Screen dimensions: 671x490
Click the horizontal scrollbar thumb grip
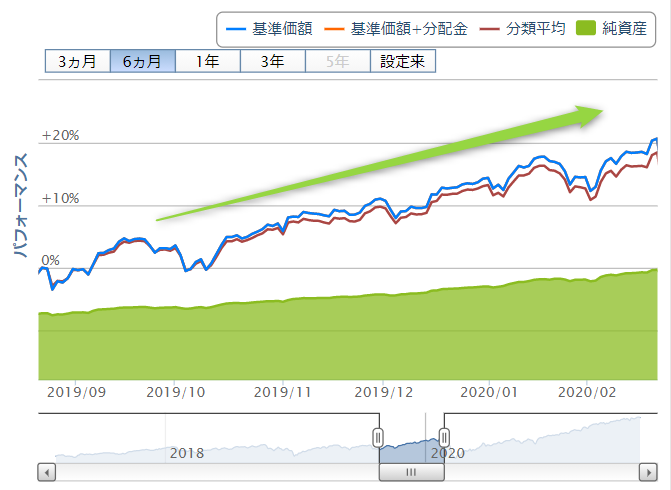coord(411,470)
